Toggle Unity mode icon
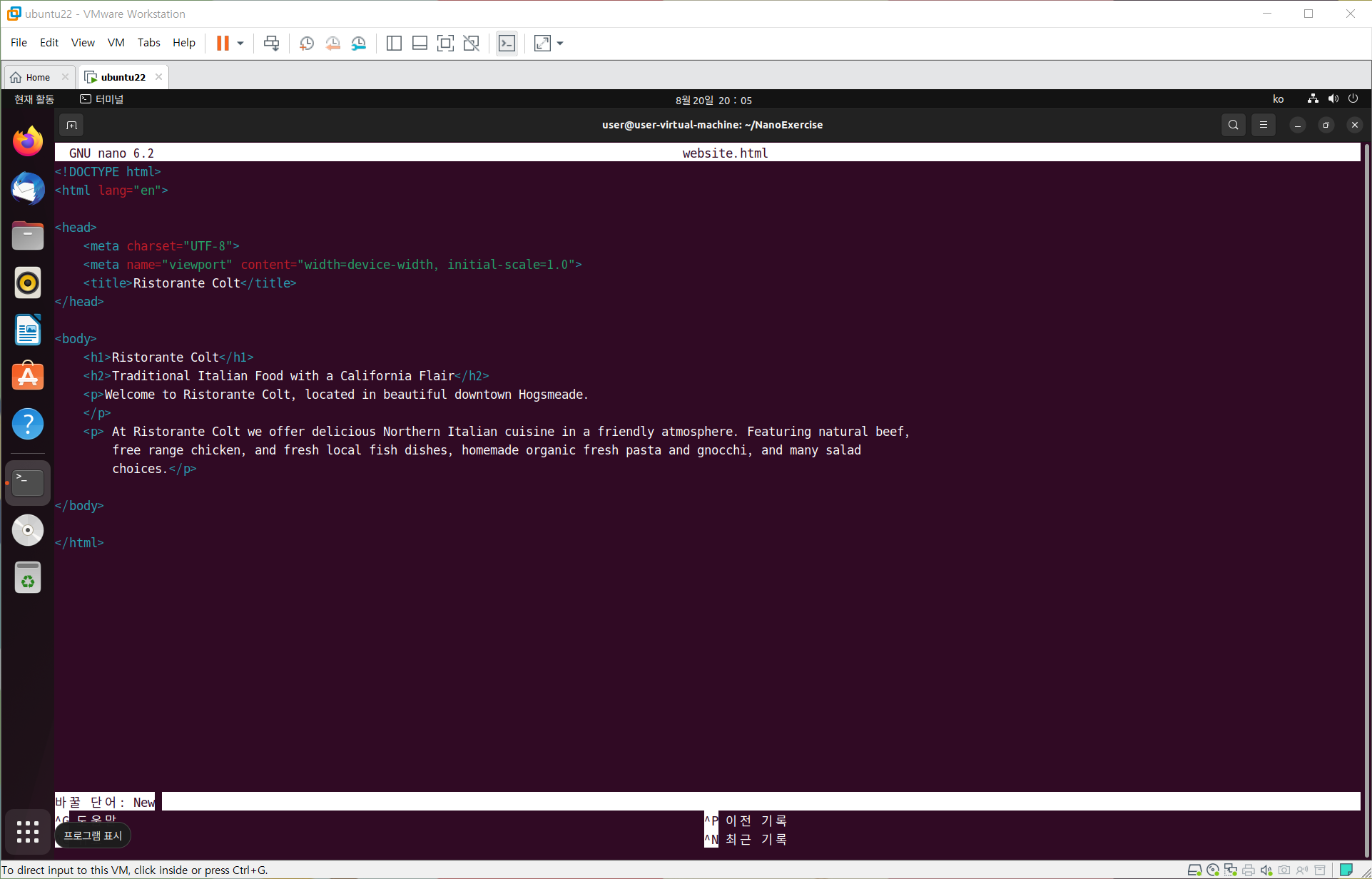 pyautogui.click(x=472, y=44)
